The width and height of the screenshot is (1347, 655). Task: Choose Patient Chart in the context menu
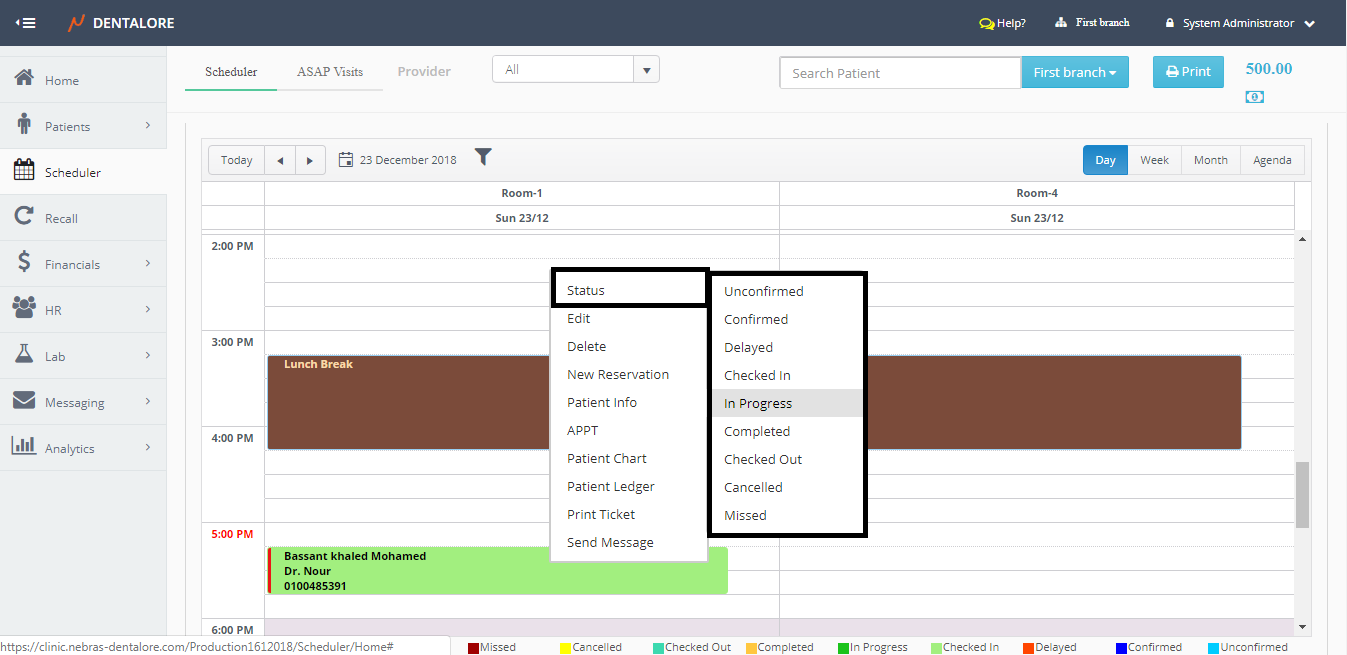607,458
